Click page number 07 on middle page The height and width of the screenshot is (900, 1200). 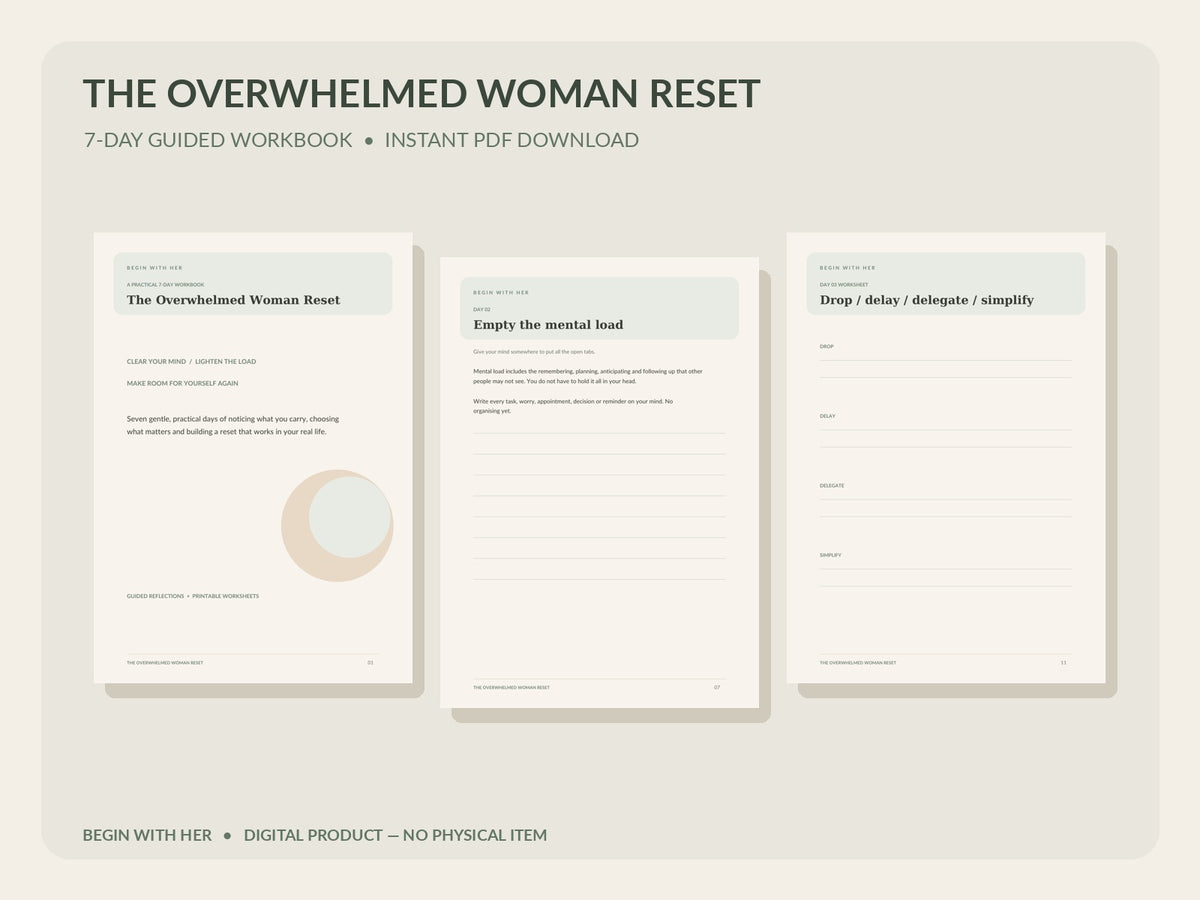pyautogui.click(x=717, y=687)
